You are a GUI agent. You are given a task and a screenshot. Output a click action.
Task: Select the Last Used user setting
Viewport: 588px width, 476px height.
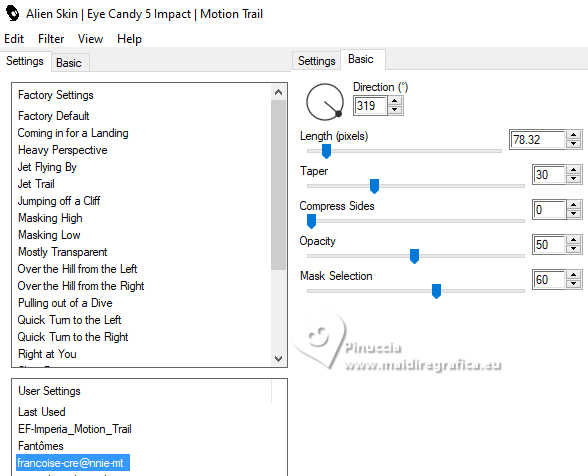(42, 412)
